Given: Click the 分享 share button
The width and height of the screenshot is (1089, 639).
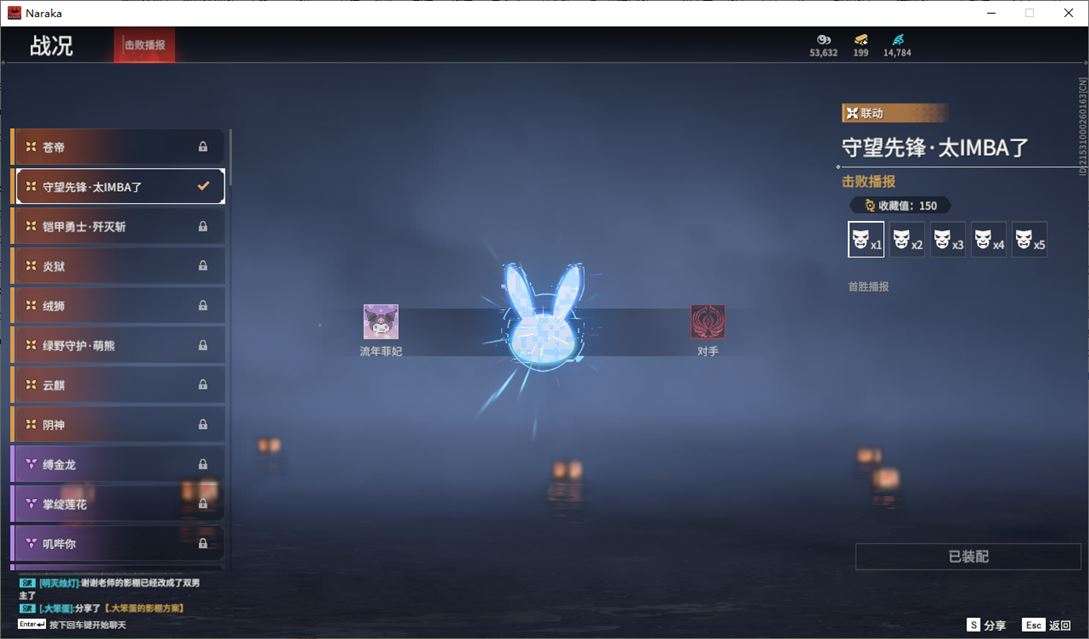Looking at the screenshot, I should click(986, 625).
